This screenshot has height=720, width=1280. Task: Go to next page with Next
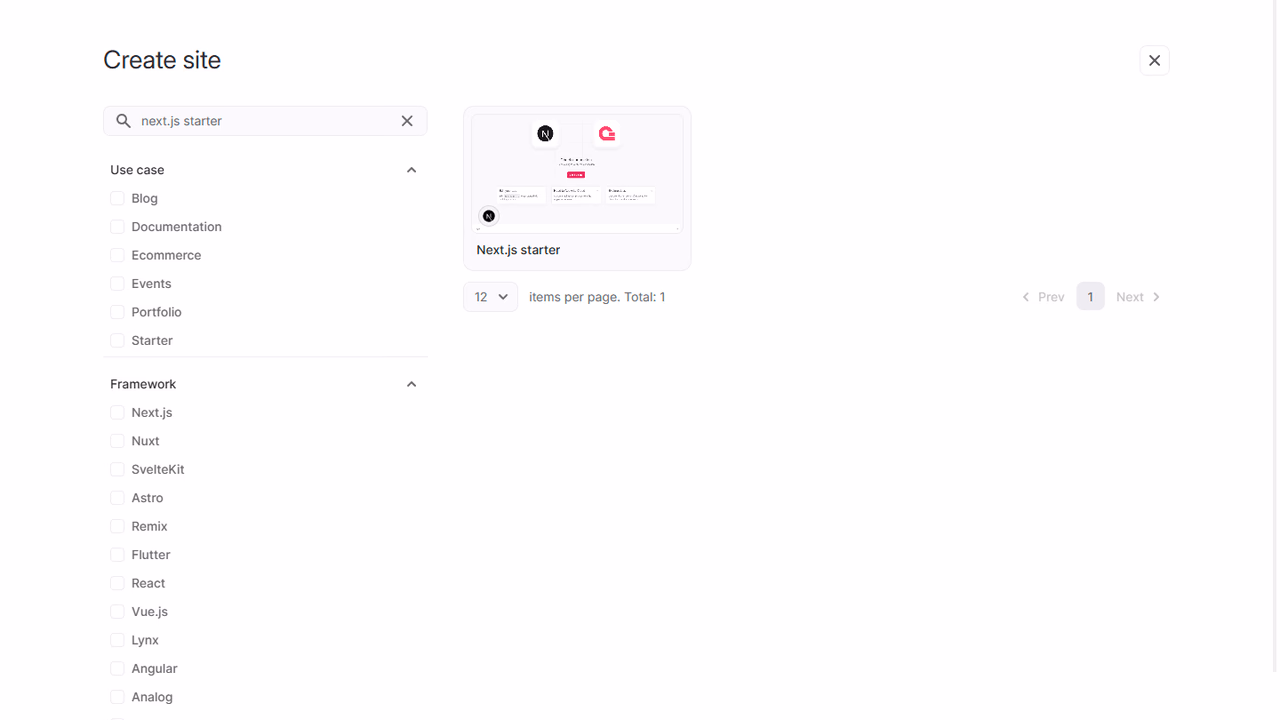pyautogui.click(x=1139, y=297)
